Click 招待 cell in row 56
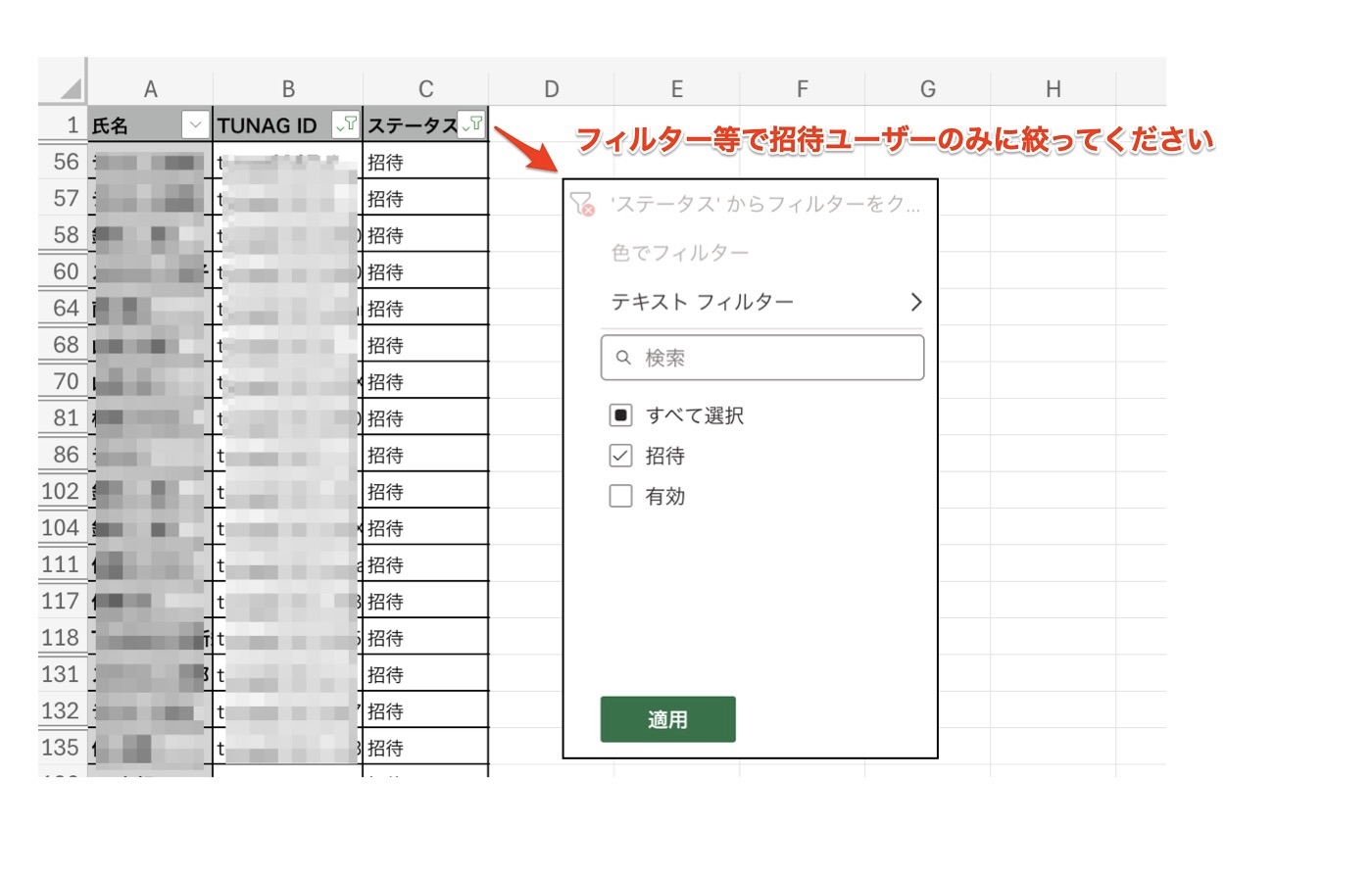1372x876 pixels. (425, 162)
